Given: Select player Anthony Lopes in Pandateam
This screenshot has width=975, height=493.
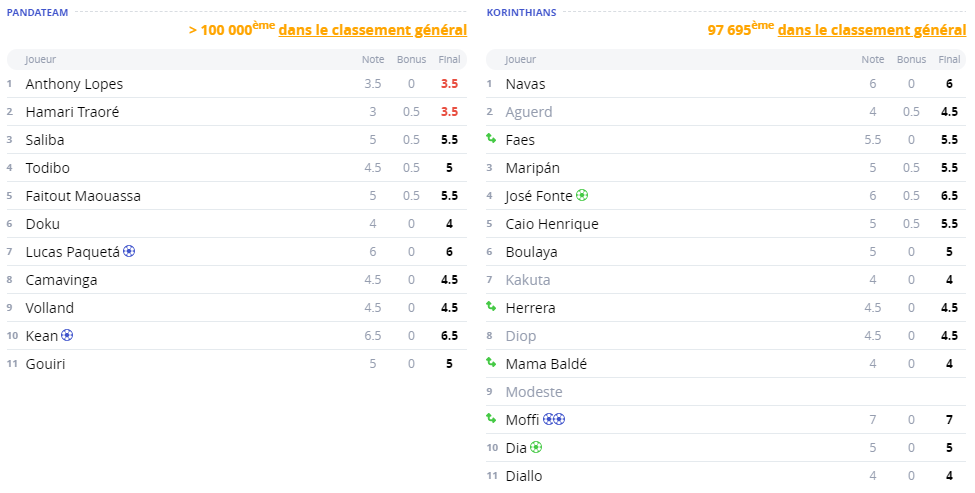Looking at the screenshot, I should [74, 84].
